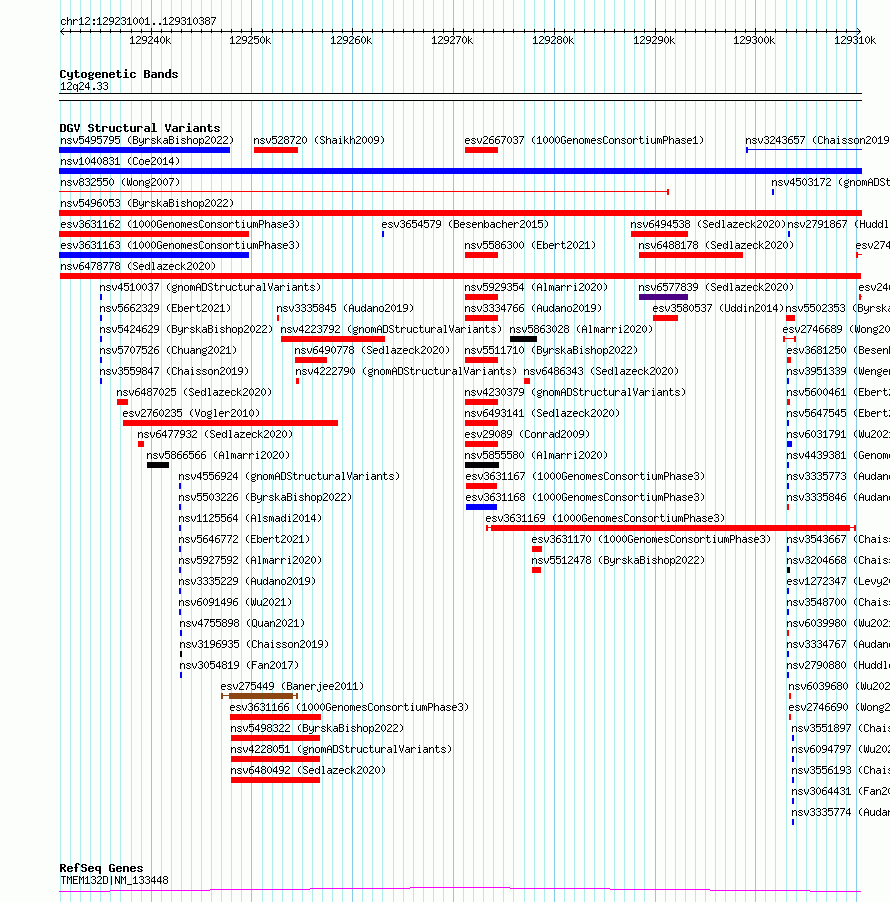Click nsv5929354 (Almarri2020) label
Image resolution: width=890 pixels, height=902 pixels.
pos(536,287)
